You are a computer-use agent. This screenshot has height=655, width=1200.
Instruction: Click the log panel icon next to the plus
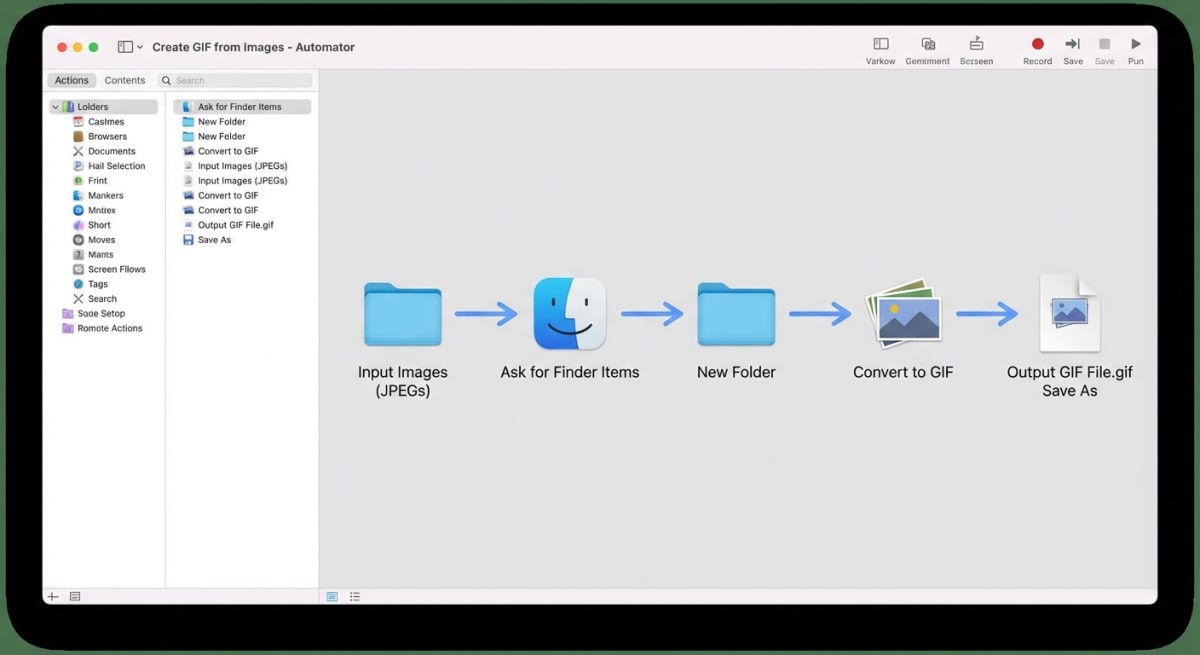[75, 596]
